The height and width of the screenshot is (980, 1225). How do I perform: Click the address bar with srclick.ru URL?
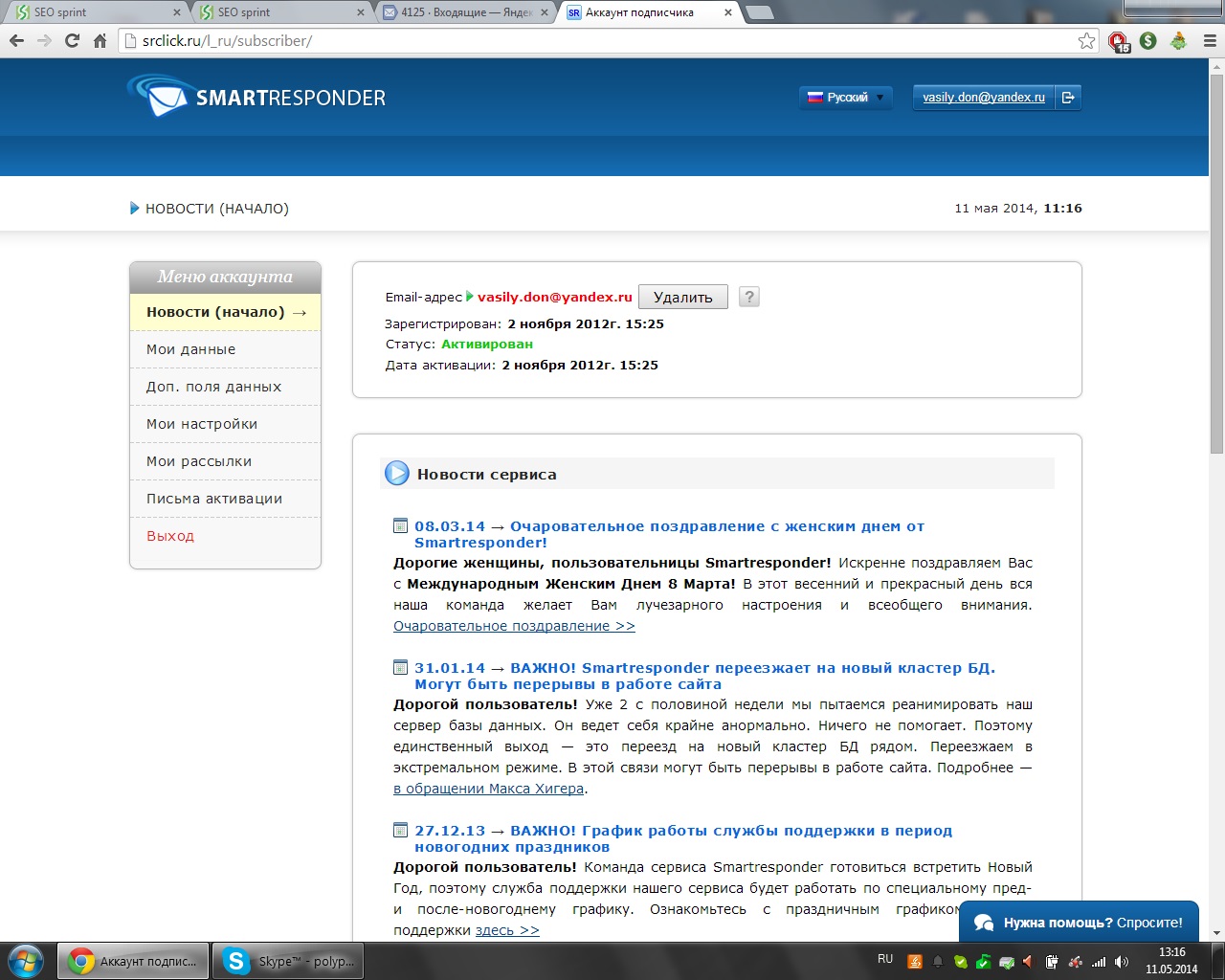coord(610,40)
